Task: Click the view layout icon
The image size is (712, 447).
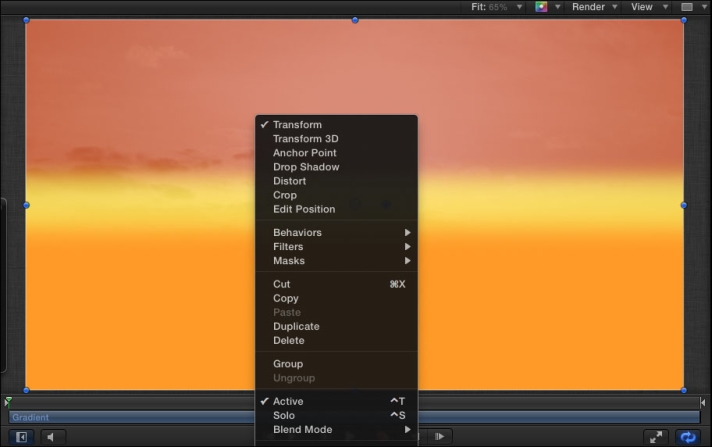Action: [691, 7]
